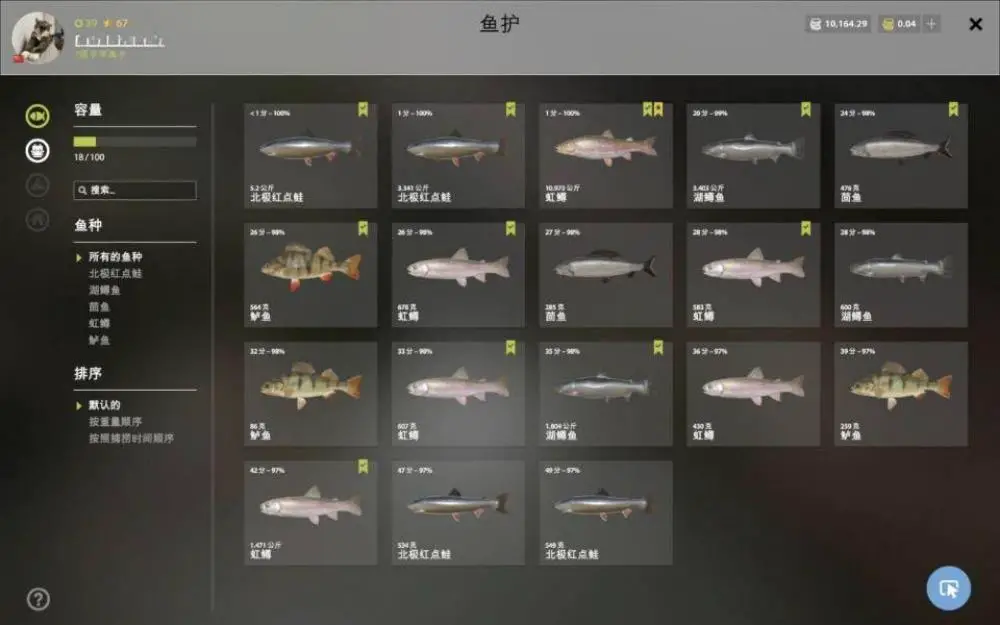1000x625 pixels.
Task: Select 所有的鱼种 filter arrow
Action: click(79, 257)
